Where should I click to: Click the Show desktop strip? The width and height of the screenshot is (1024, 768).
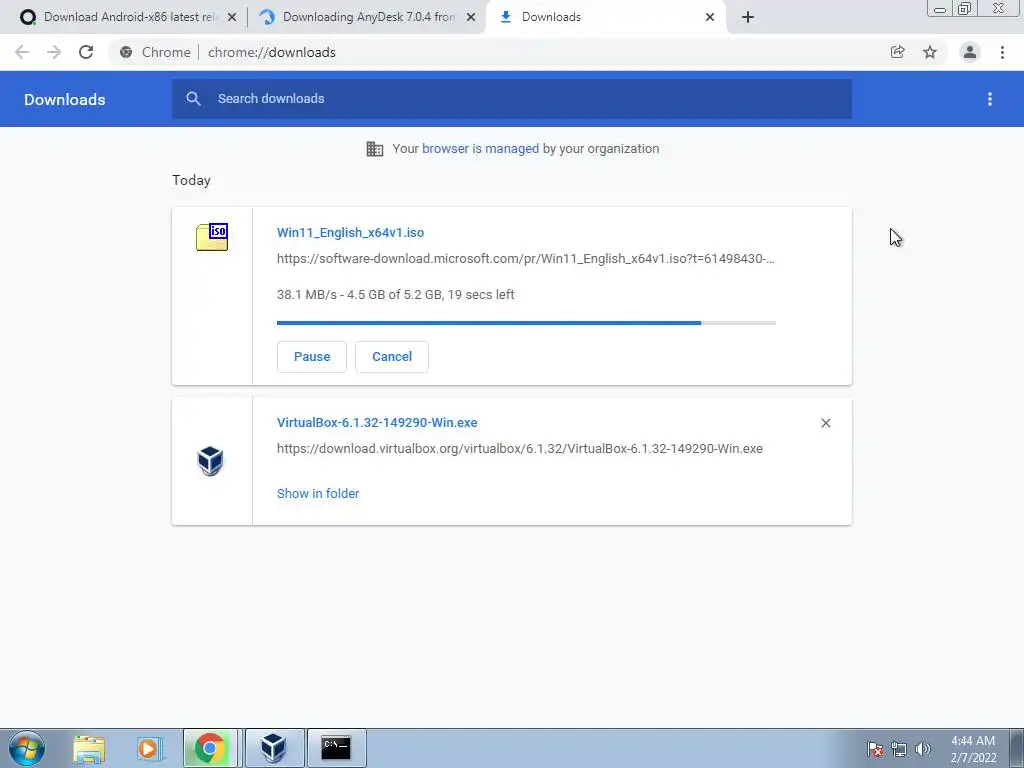[x=1017, y=748]
